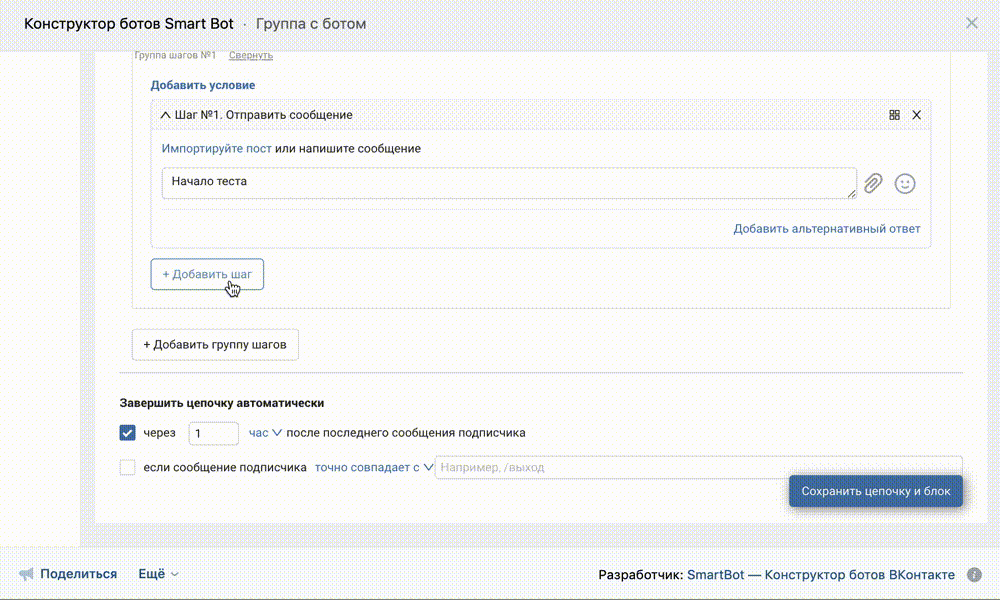1000x600 pixels.
Task: Click "+ Добавить группу шагов" button
Action: click(x=215, y=344)
